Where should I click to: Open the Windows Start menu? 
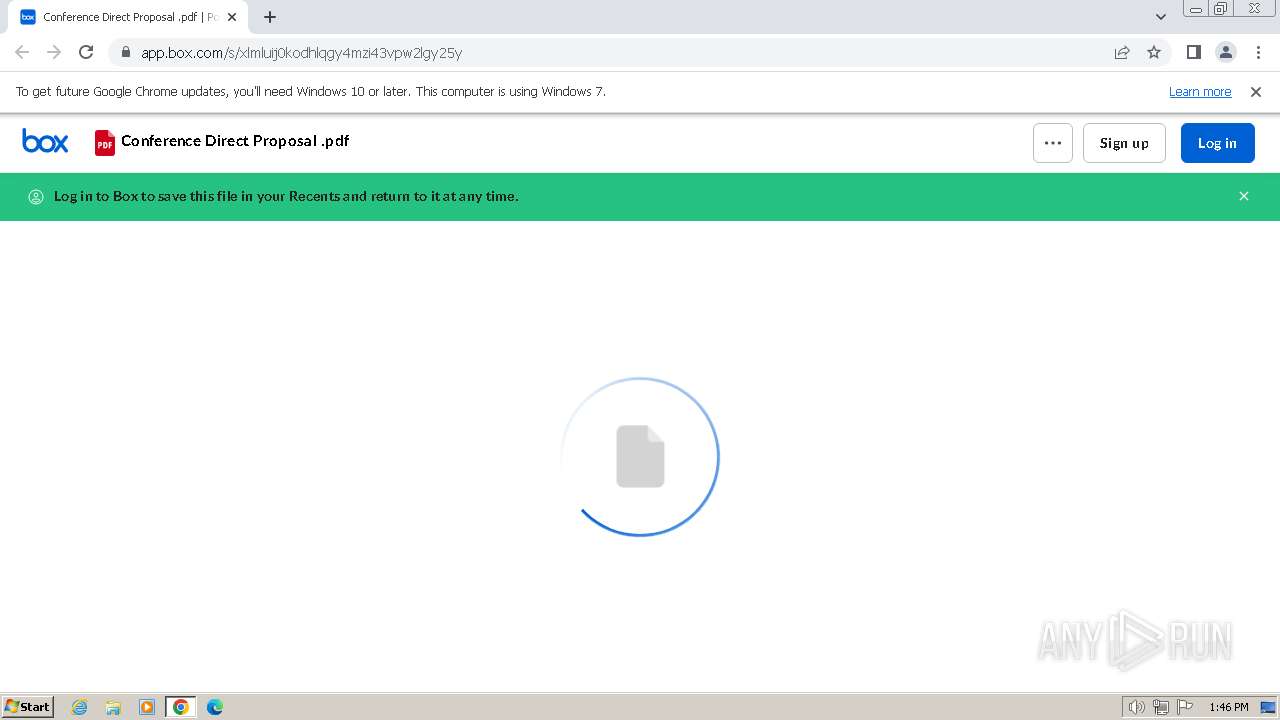point(28,707)
